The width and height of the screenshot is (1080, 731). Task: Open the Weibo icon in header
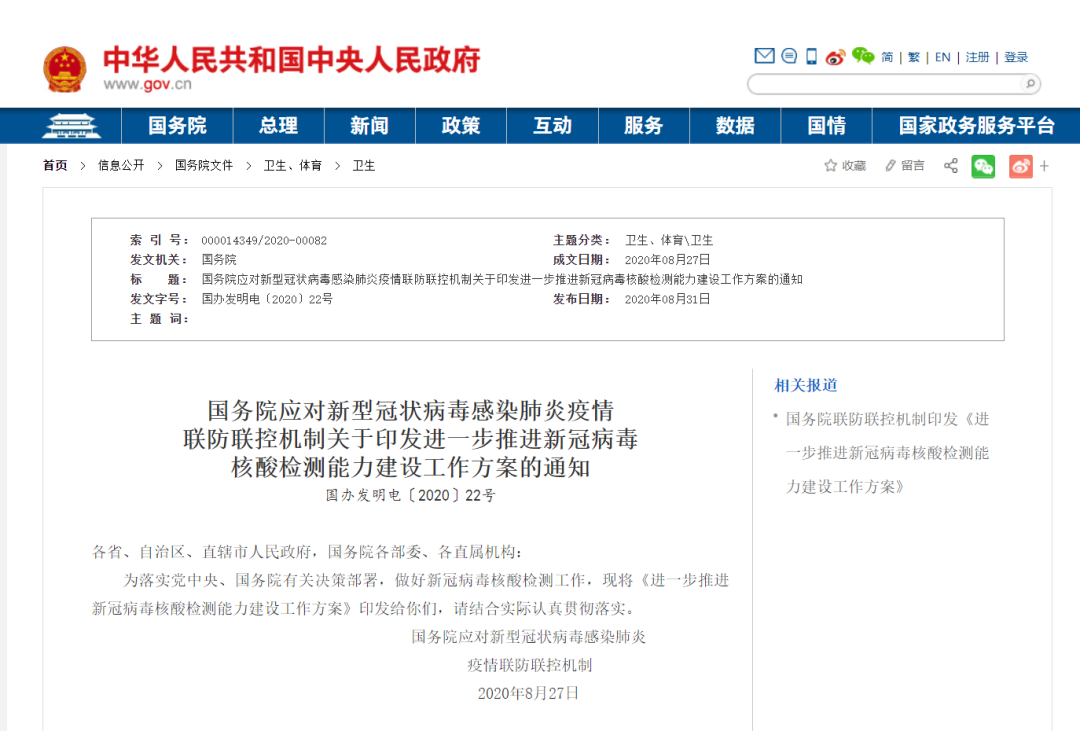click(835, 56)
